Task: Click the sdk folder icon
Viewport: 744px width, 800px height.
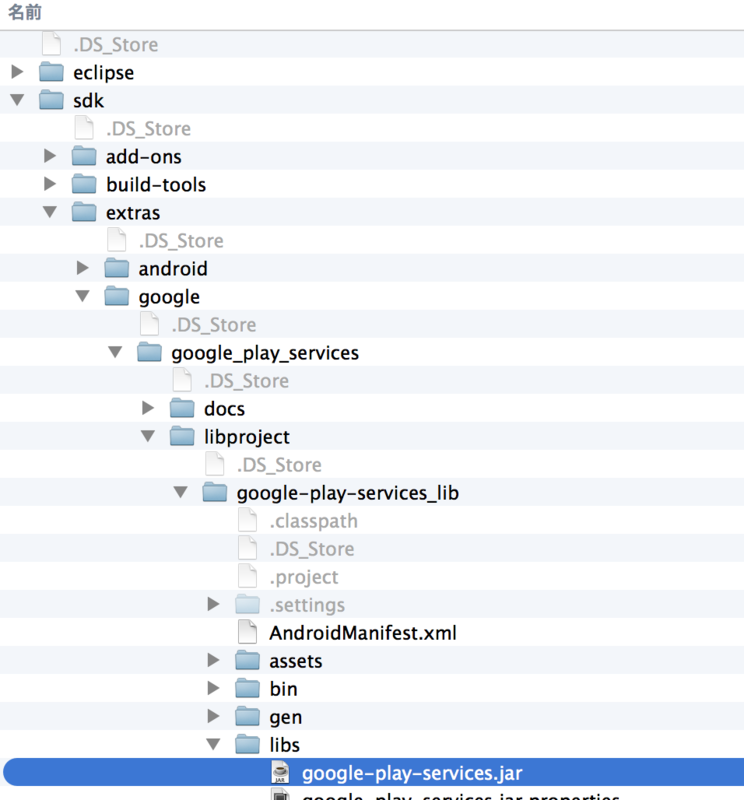Action: [x=52, y=100]
